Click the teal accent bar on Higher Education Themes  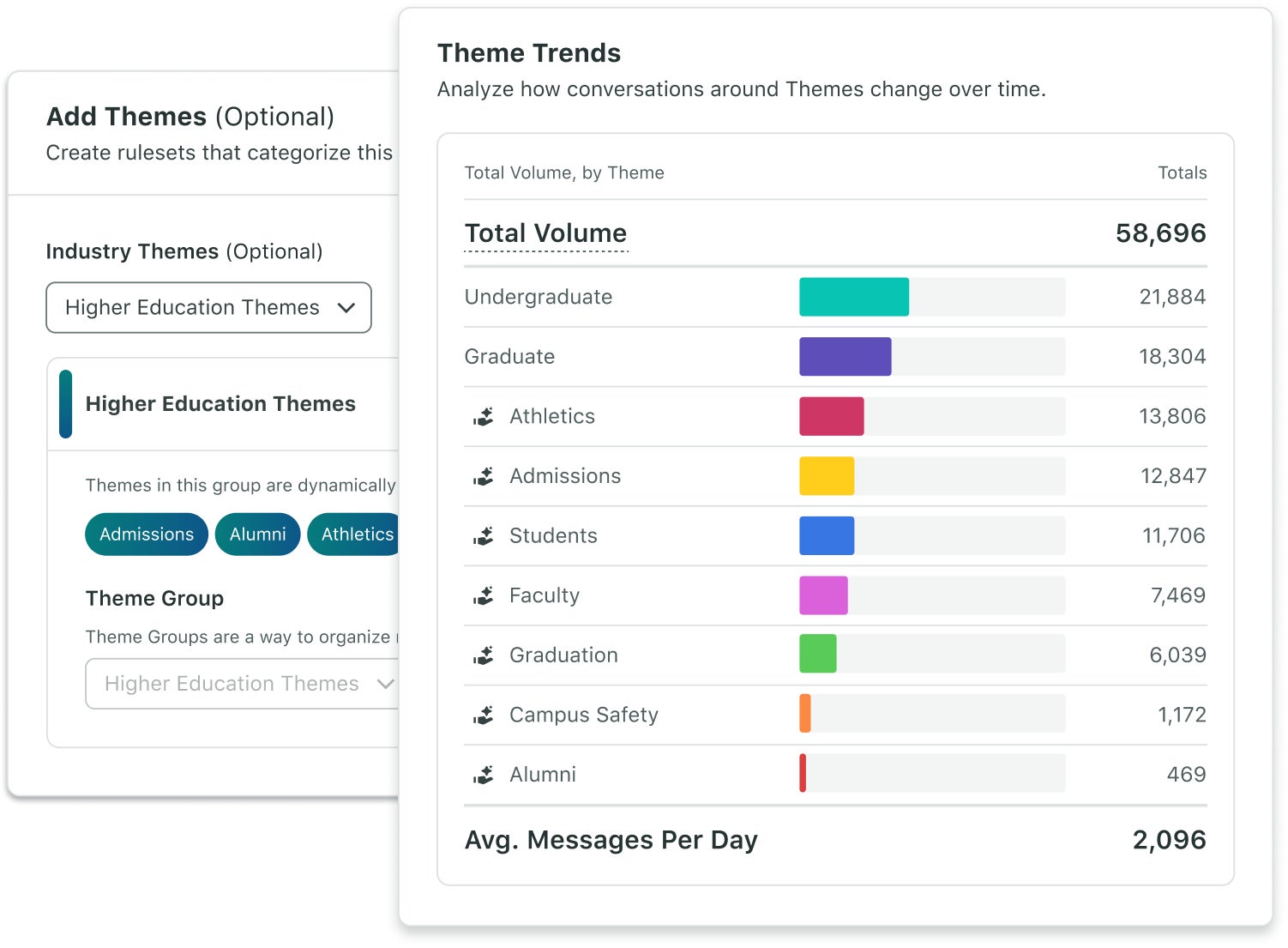(65, 403)
